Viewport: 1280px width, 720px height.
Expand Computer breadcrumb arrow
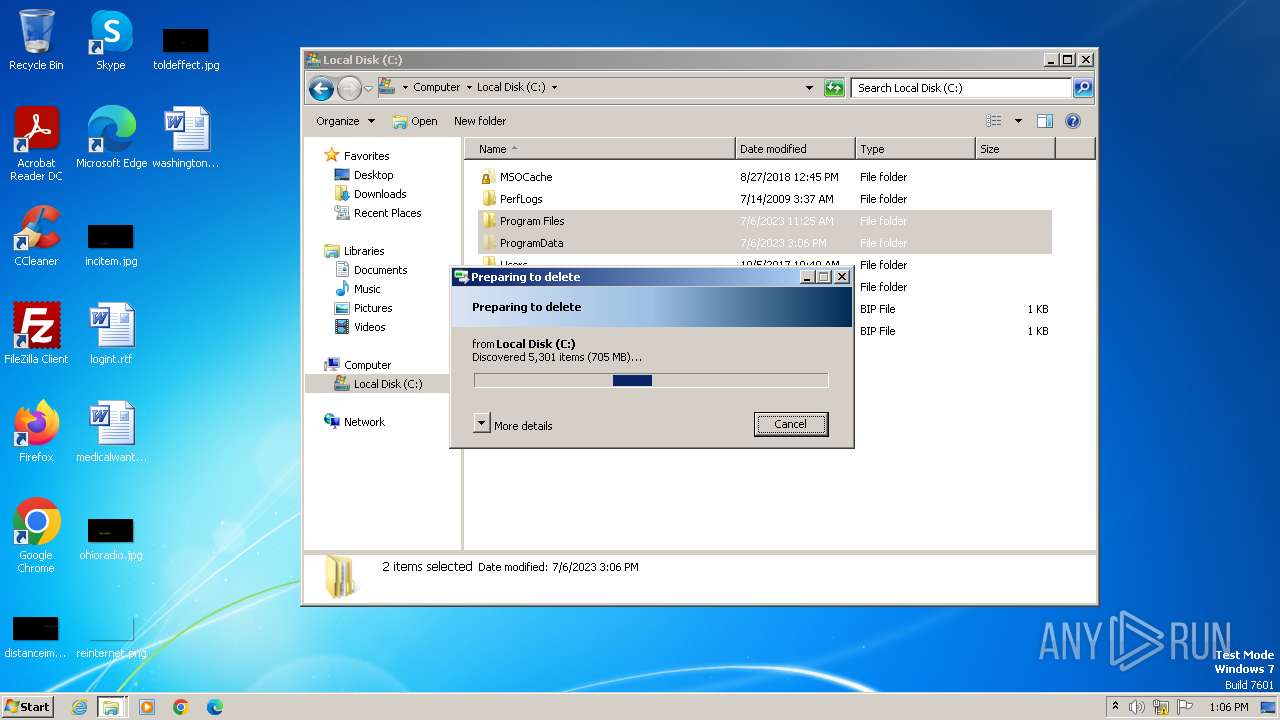pyautogui.click(x=468, y=87)
